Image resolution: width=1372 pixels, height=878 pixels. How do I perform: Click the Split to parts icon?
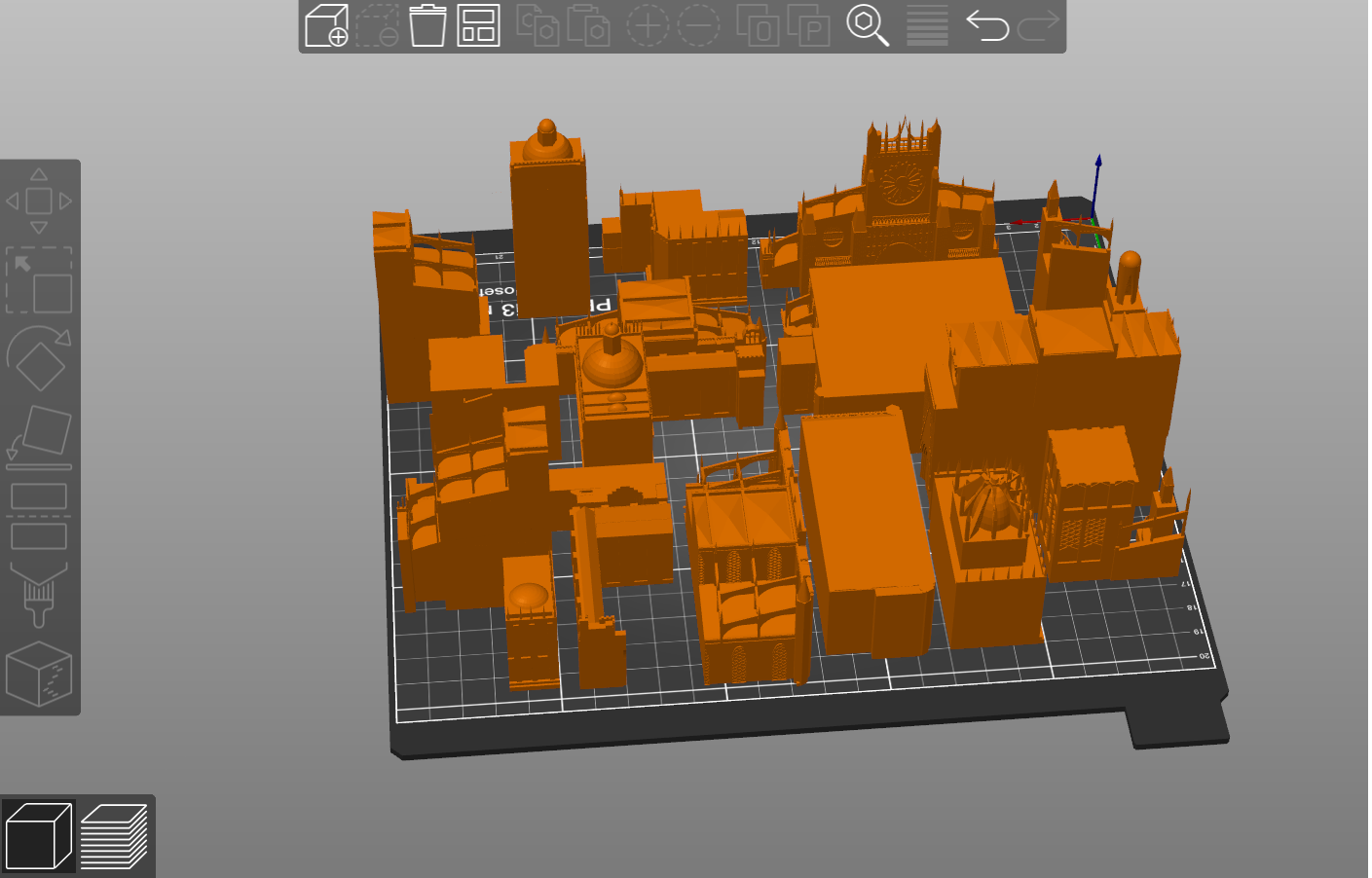(808, 25)
